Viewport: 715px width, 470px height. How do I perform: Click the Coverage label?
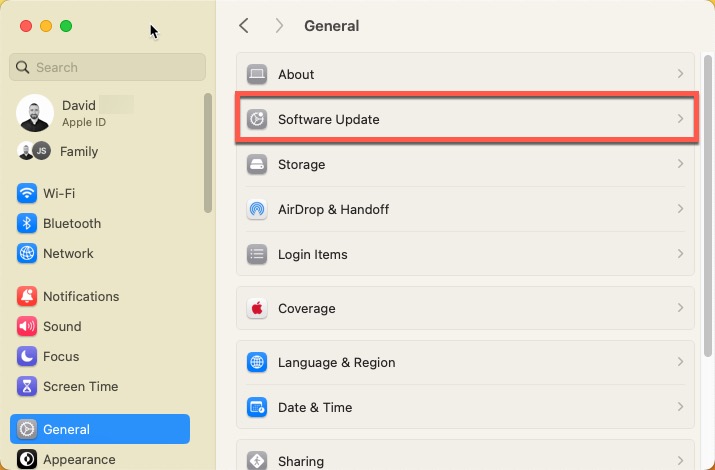tap(307, 309)
